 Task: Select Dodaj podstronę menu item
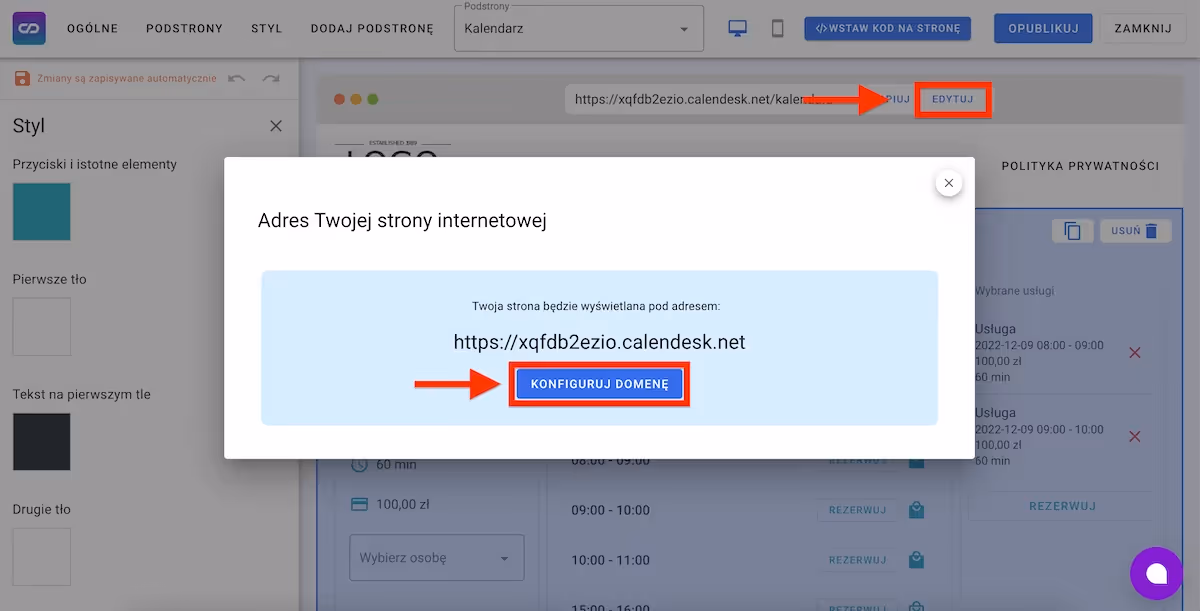(x=372, y=28)
